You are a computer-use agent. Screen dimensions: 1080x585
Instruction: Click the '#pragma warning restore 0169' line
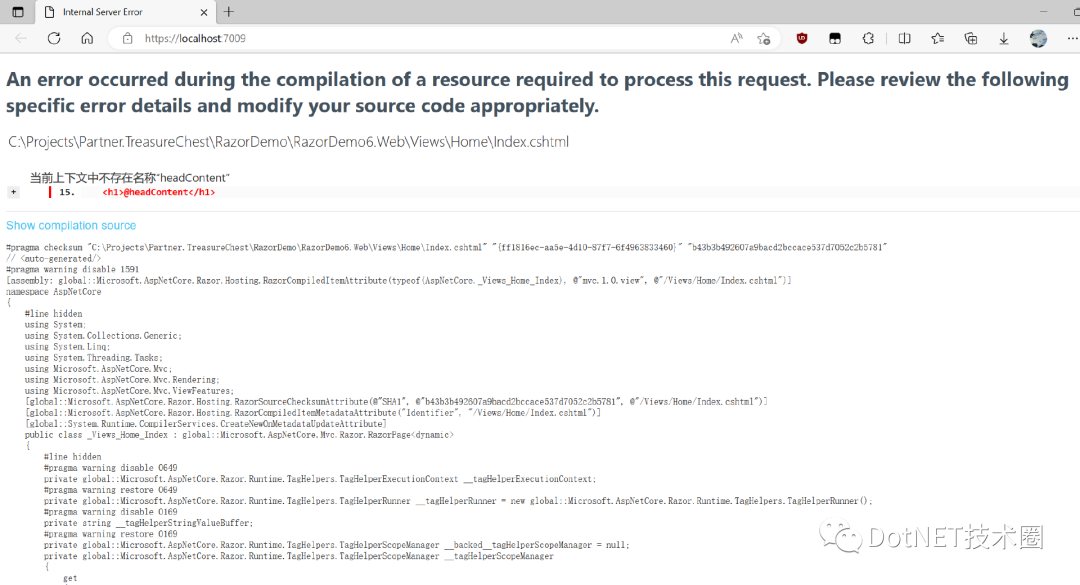110,534
